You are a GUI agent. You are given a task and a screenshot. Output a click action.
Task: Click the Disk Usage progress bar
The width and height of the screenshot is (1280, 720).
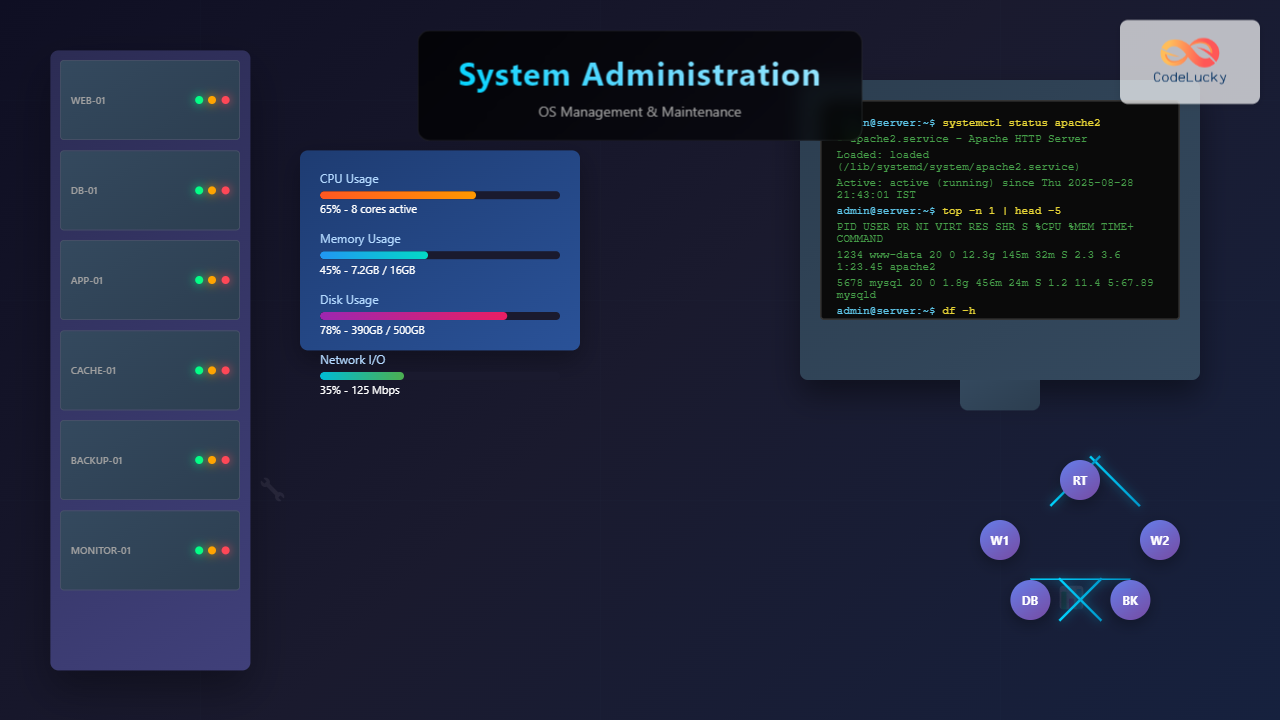point(439,315)
